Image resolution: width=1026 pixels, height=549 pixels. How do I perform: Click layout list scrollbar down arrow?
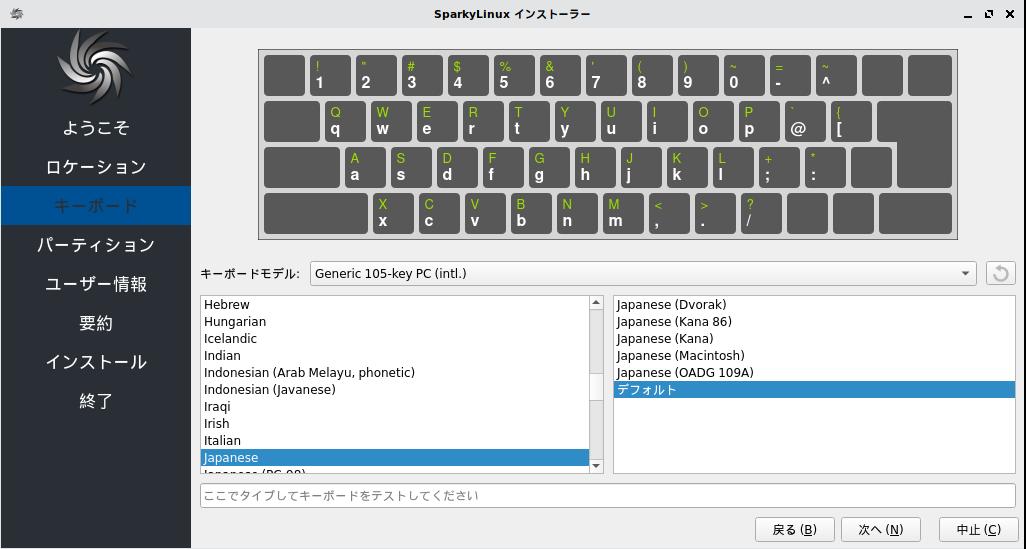click(x=596, y=466)
